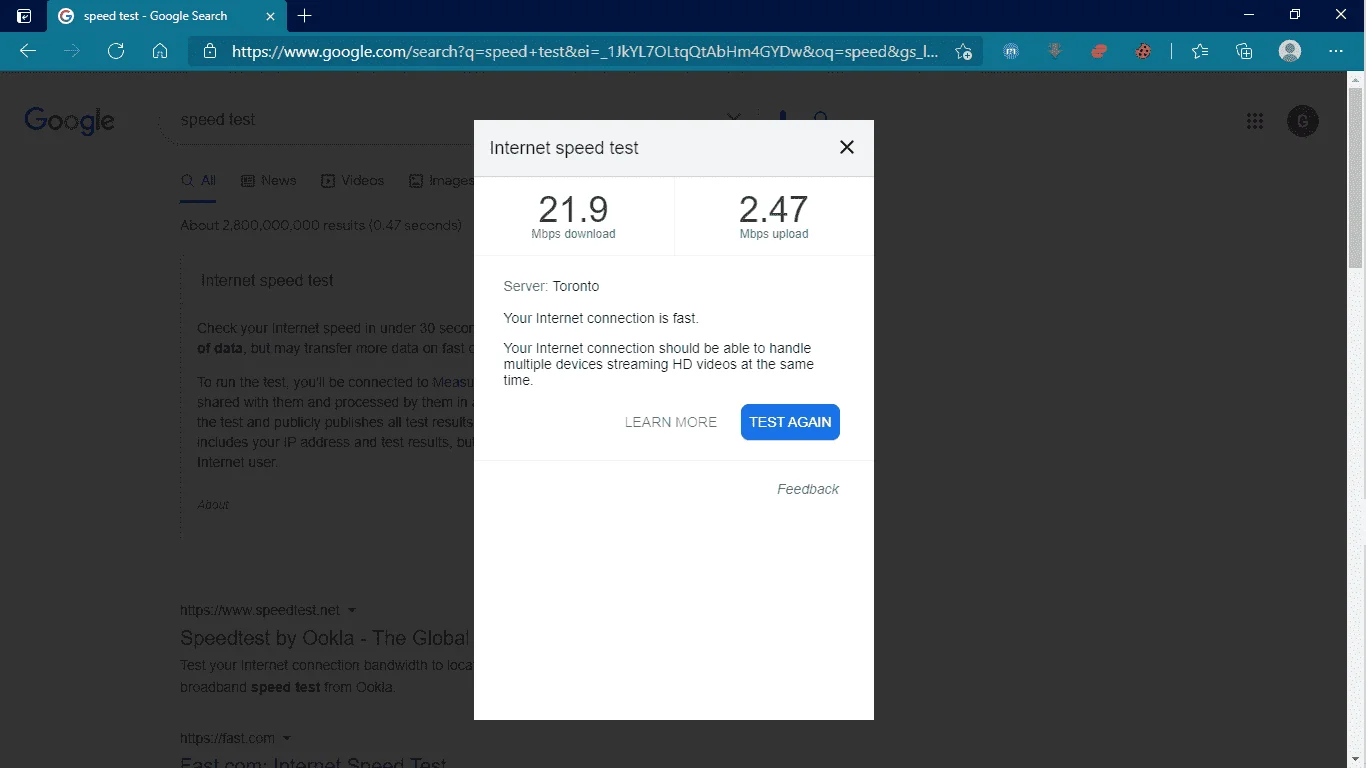Click the Server: Toronto text
The image size is (1366, 768).
tap(551, 286)
